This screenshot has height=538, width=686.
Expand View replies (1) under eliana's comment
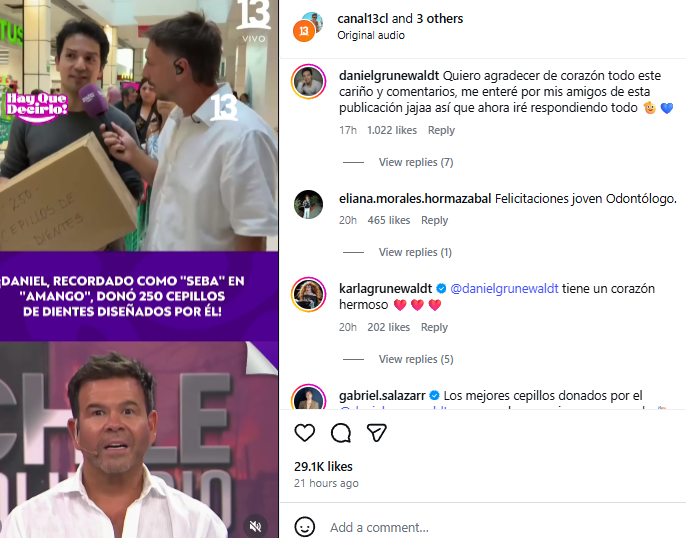pos(415,252)
